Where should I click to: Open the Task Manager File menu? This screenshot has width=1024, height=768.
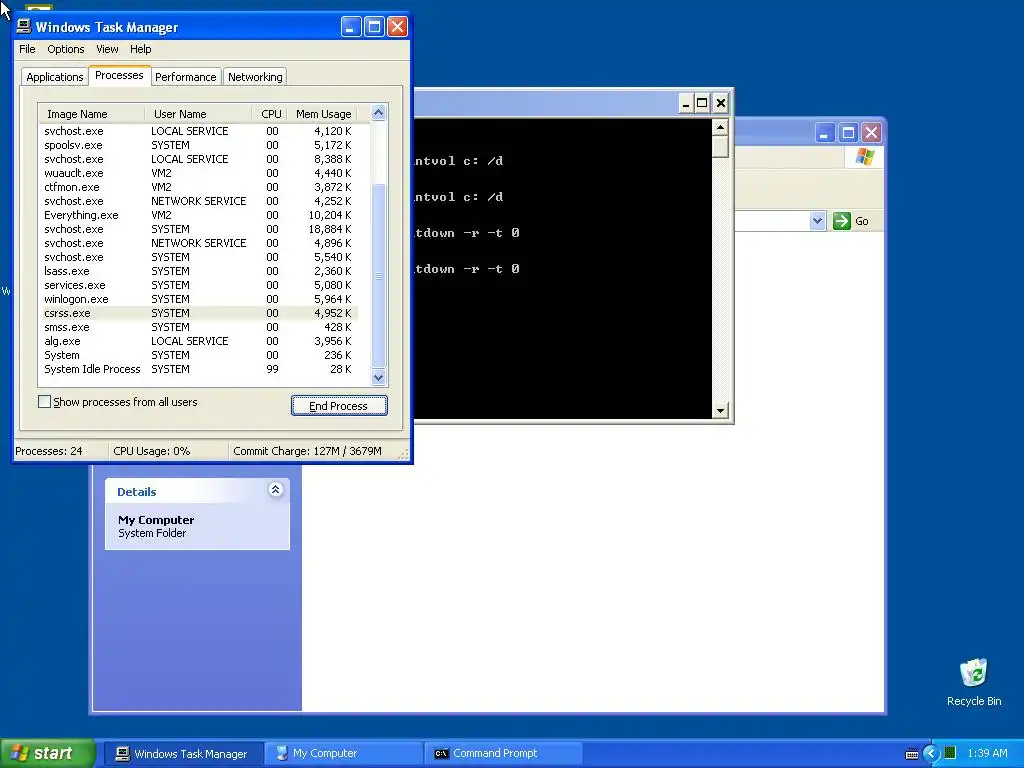coord(27,49)
